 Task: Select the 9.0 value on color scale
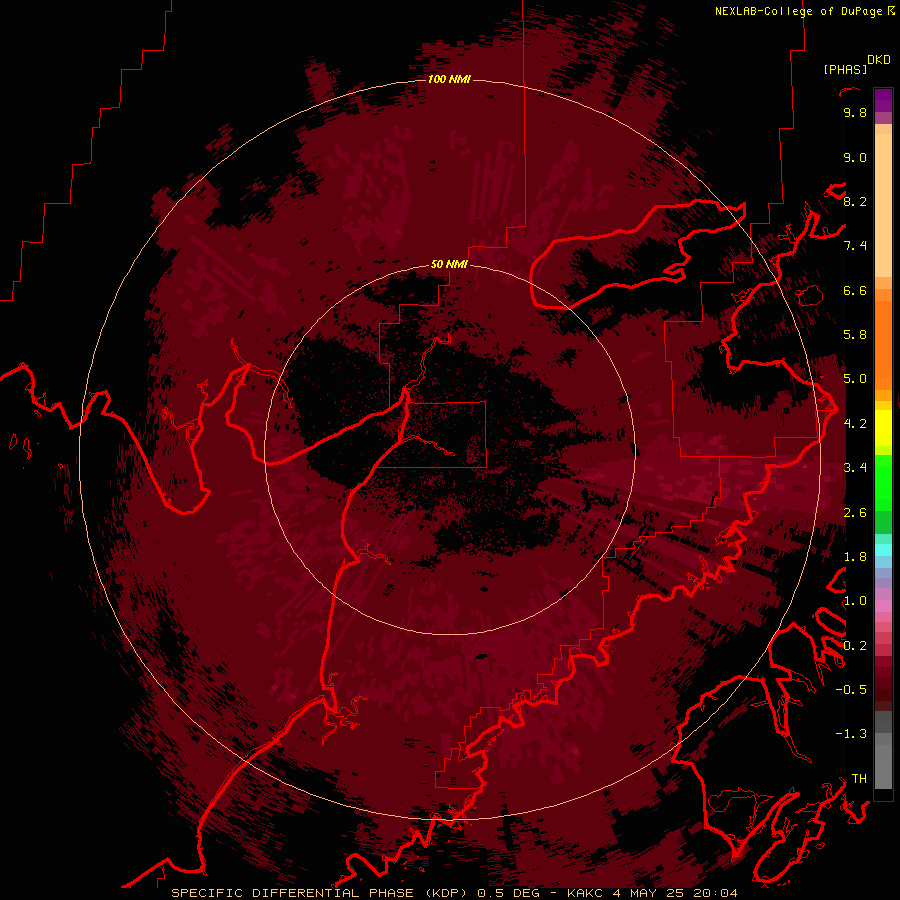tap(855, 157)
